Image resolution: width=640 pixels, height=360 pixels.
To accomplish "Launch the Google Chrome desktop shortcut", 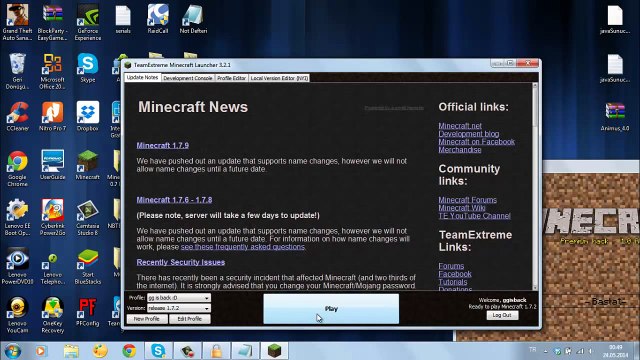I will (x=17, y=169).
